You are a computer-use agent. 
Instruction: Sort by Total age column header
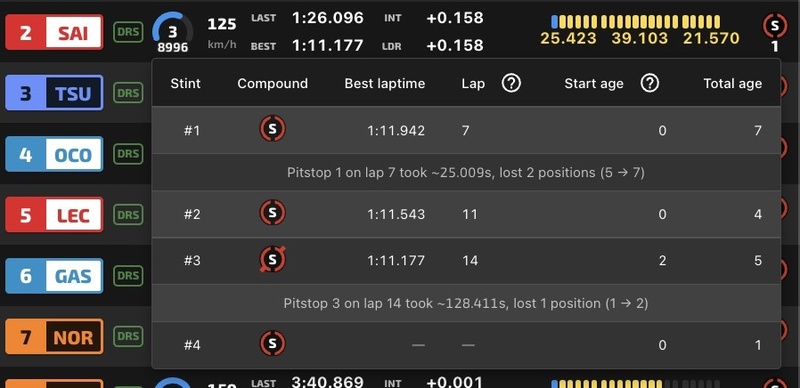(733, 84)
